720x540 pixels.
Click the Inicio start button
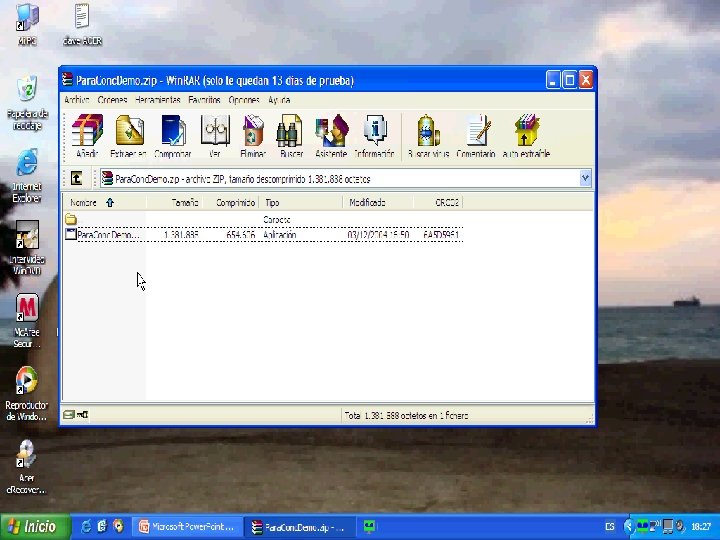click(x=35, y=526)
